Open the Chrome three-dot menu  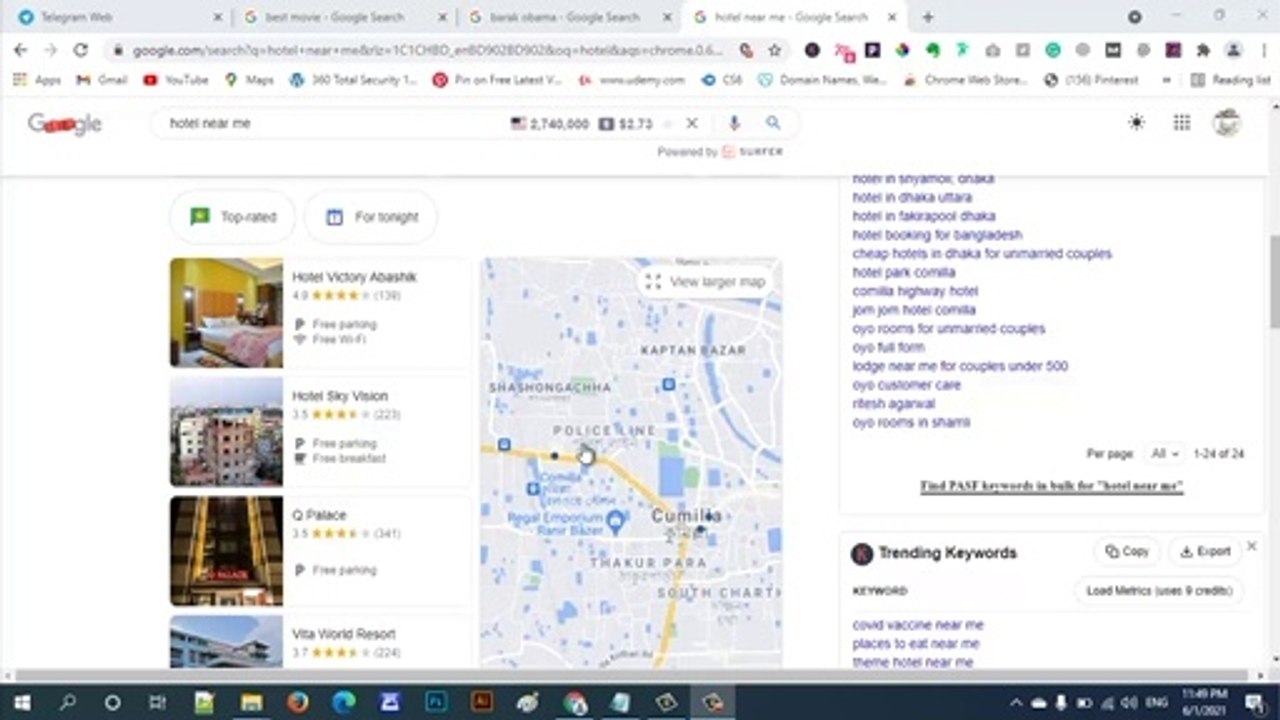point(1263,50)
